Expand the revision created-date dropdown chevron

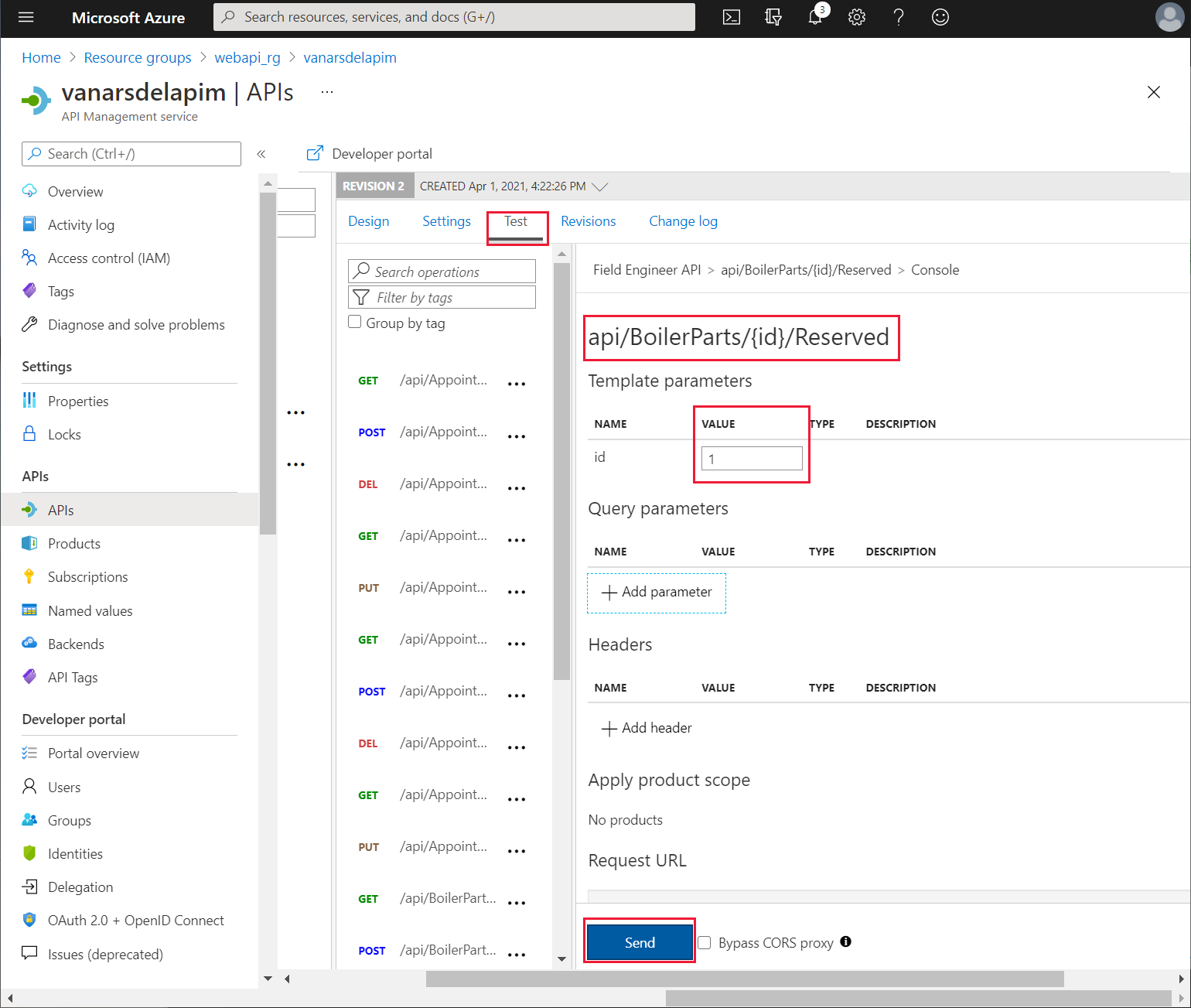pos(599,186)
